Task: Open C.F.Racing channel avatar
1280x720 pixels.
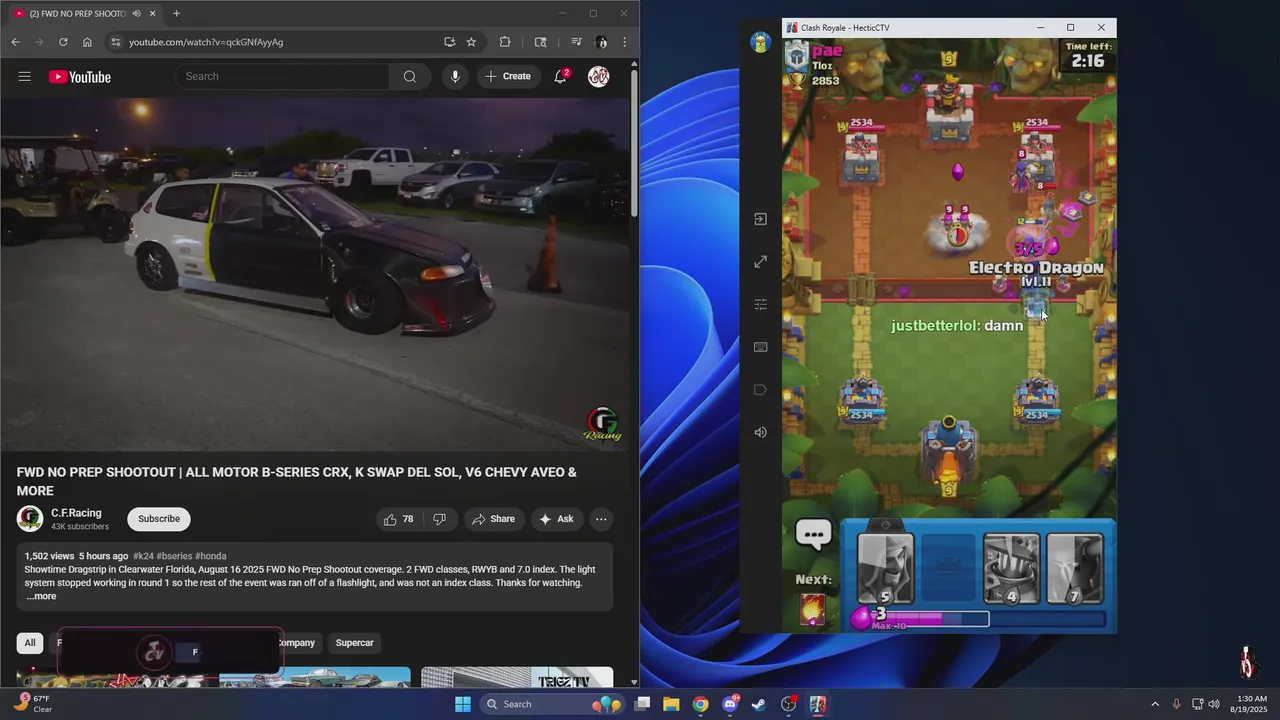Action: [x=30, y=518]
